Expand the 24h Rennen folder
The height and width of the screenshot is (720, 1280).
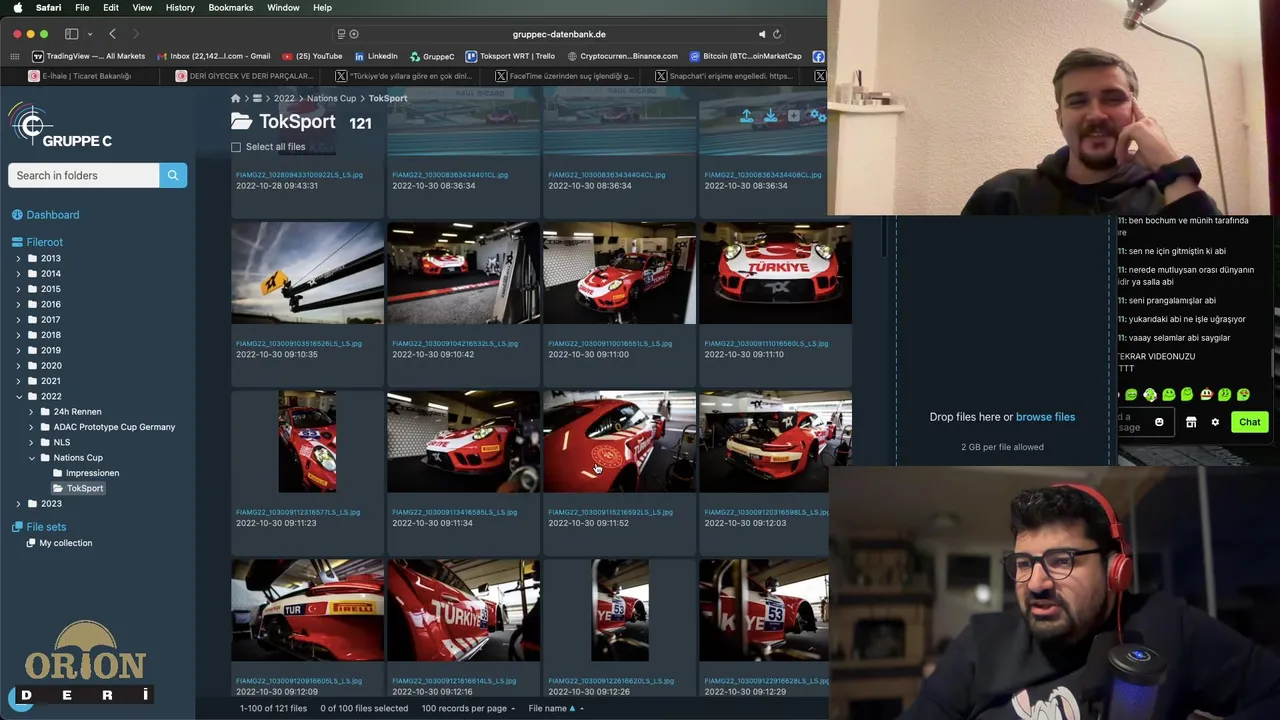pyautogui.click(x=31, y=412)
